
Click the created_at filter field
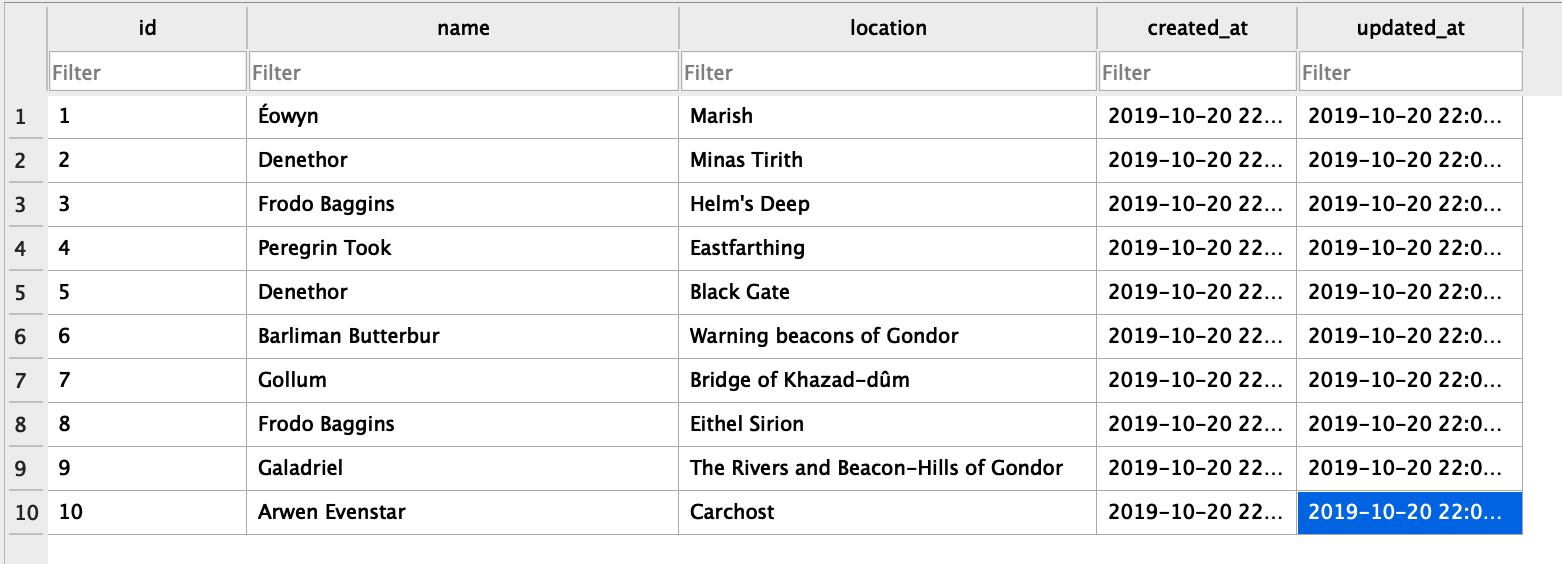(x=1197, y=72)
